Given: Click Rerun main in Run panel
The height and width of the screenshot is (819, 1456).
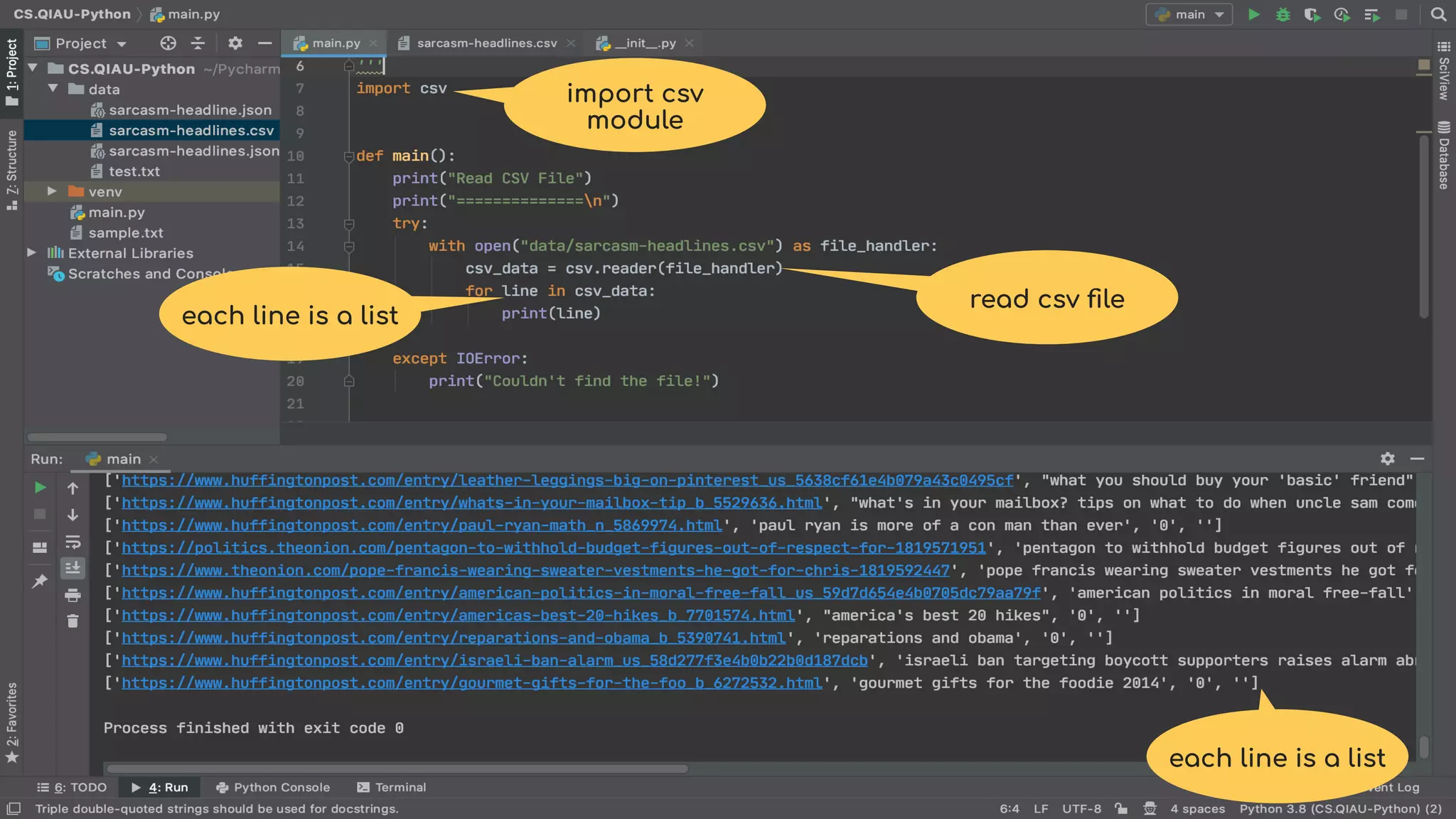Looking at the screenshot, I should pos(41,488).
